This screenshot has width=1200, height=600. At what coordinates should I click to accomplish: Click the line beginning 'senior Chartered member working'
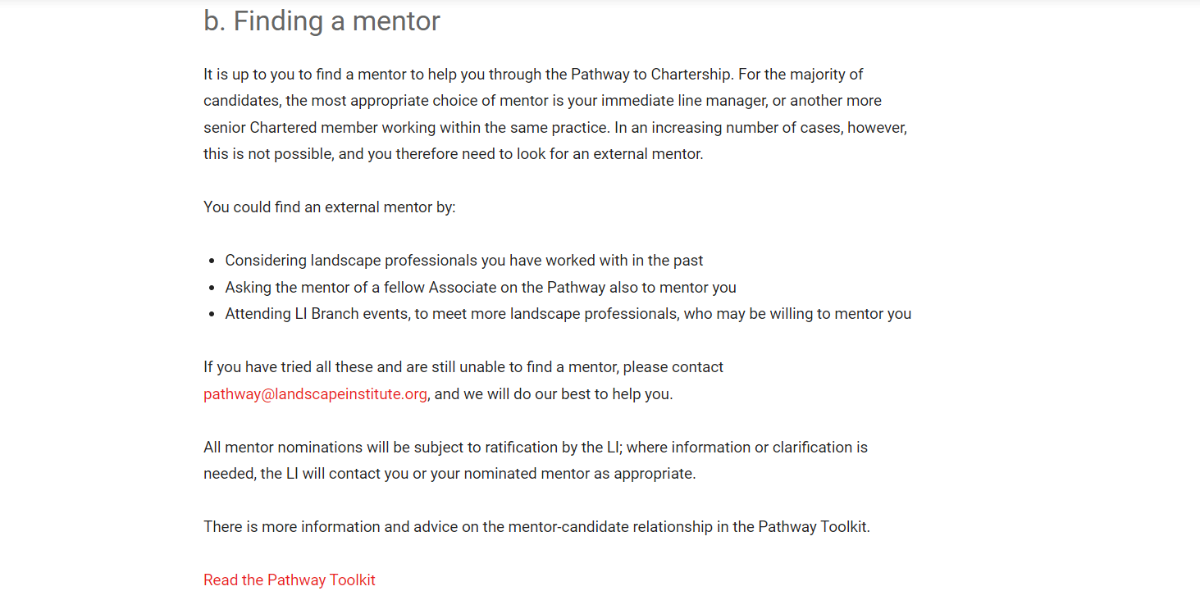(x=555, y=128)
